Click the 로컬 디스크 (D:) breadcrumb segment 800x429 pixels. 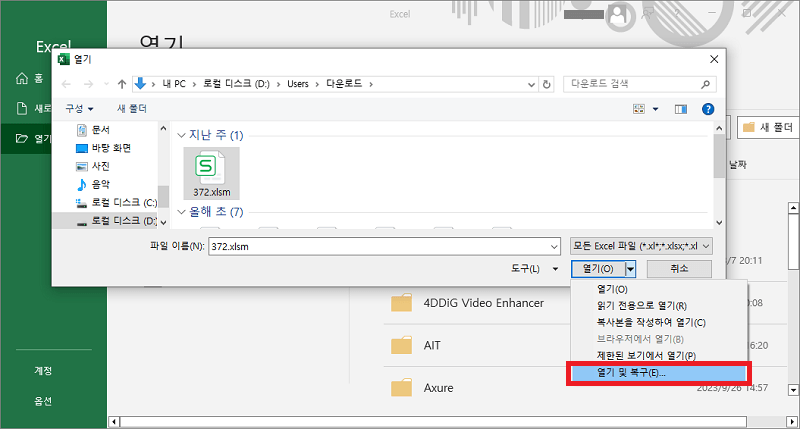tap(236, 84)
